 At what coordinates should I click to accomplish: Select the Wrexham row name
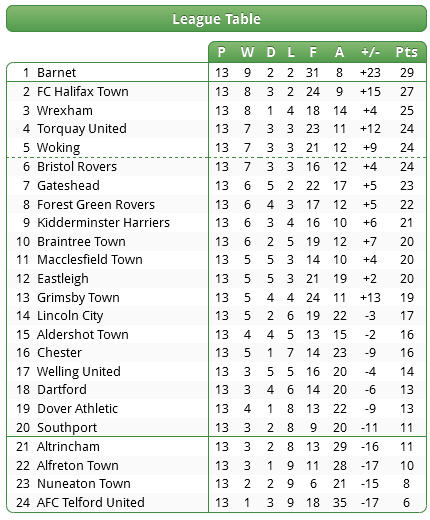tap(65, 110)
